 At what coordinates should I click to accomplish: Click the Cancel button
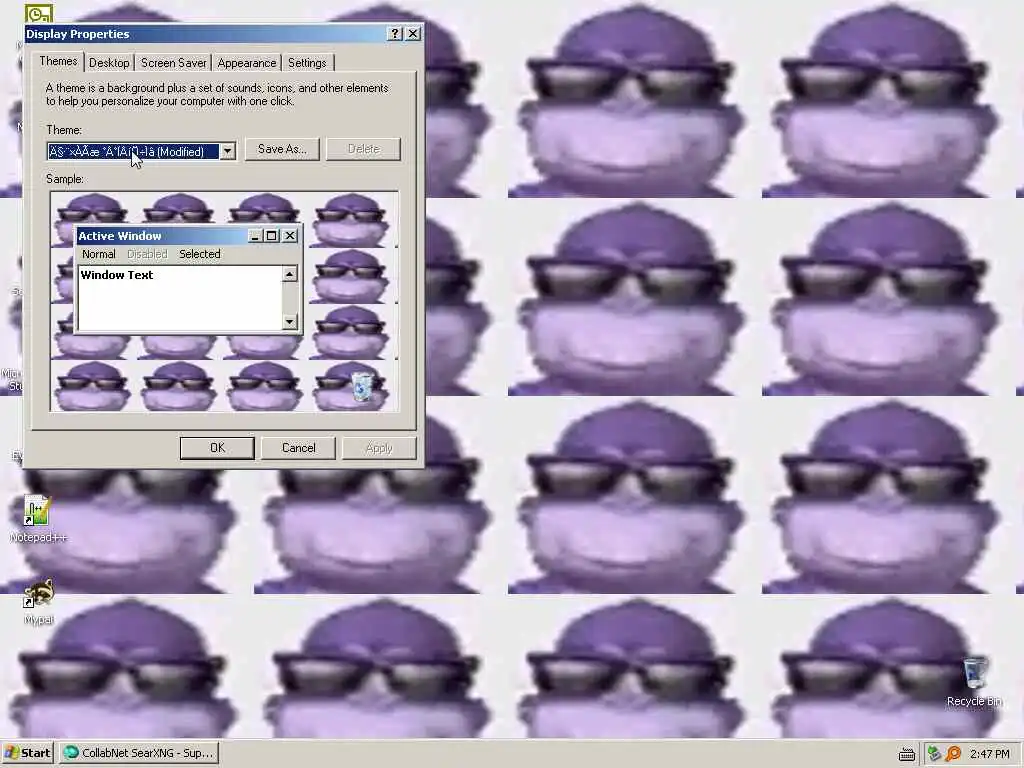pos(298,448)
